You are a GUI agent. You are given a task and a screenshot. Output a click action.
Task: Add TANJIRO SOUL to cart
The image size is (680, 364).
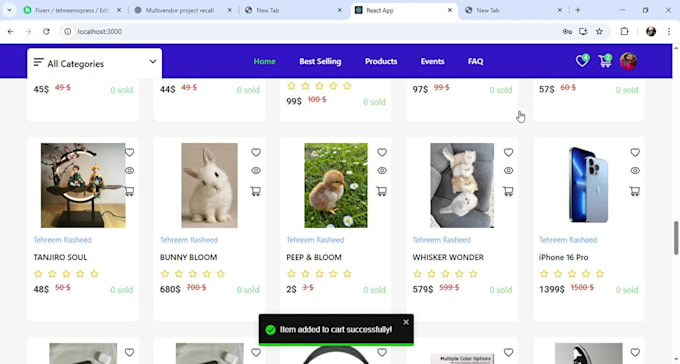(x=129, y=191)
